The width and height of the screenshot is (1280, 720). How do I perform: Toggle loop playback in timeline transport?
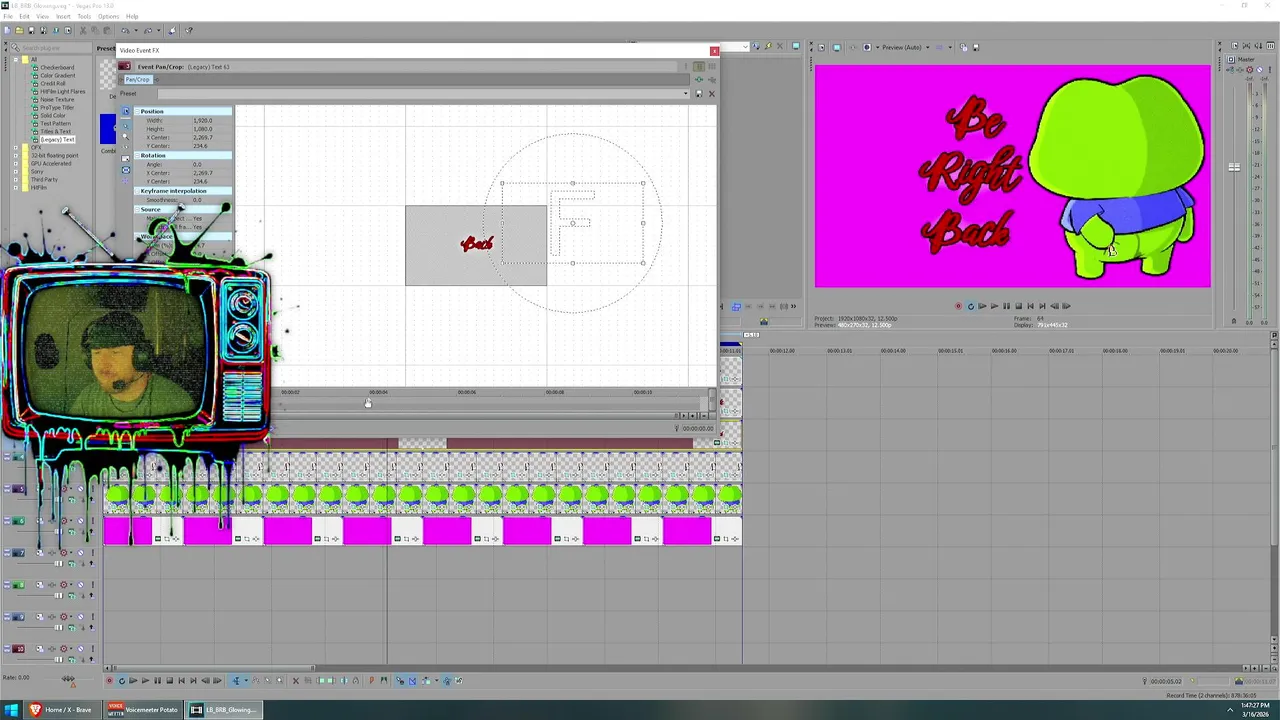pos(122,681)
